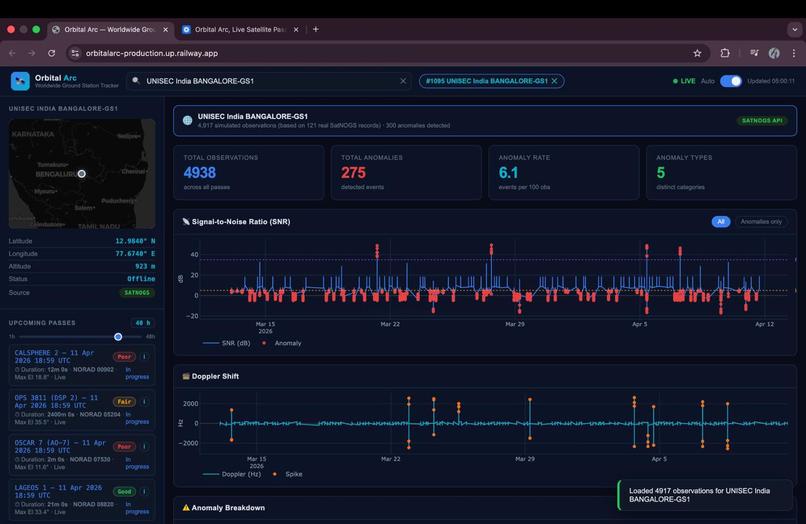806x524 pixels.
Task: Click the Poor badge on CALSPHERE 2 pass
Action: point(124,356)
